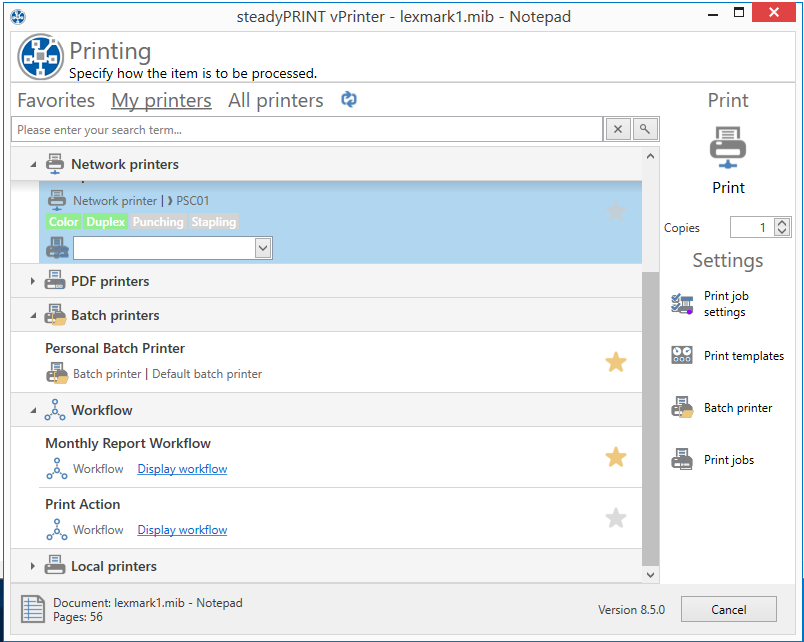The image size is (804, 642).
Task: Toggle the star for Monthly Report Workflow
Action: coord(616,457)
